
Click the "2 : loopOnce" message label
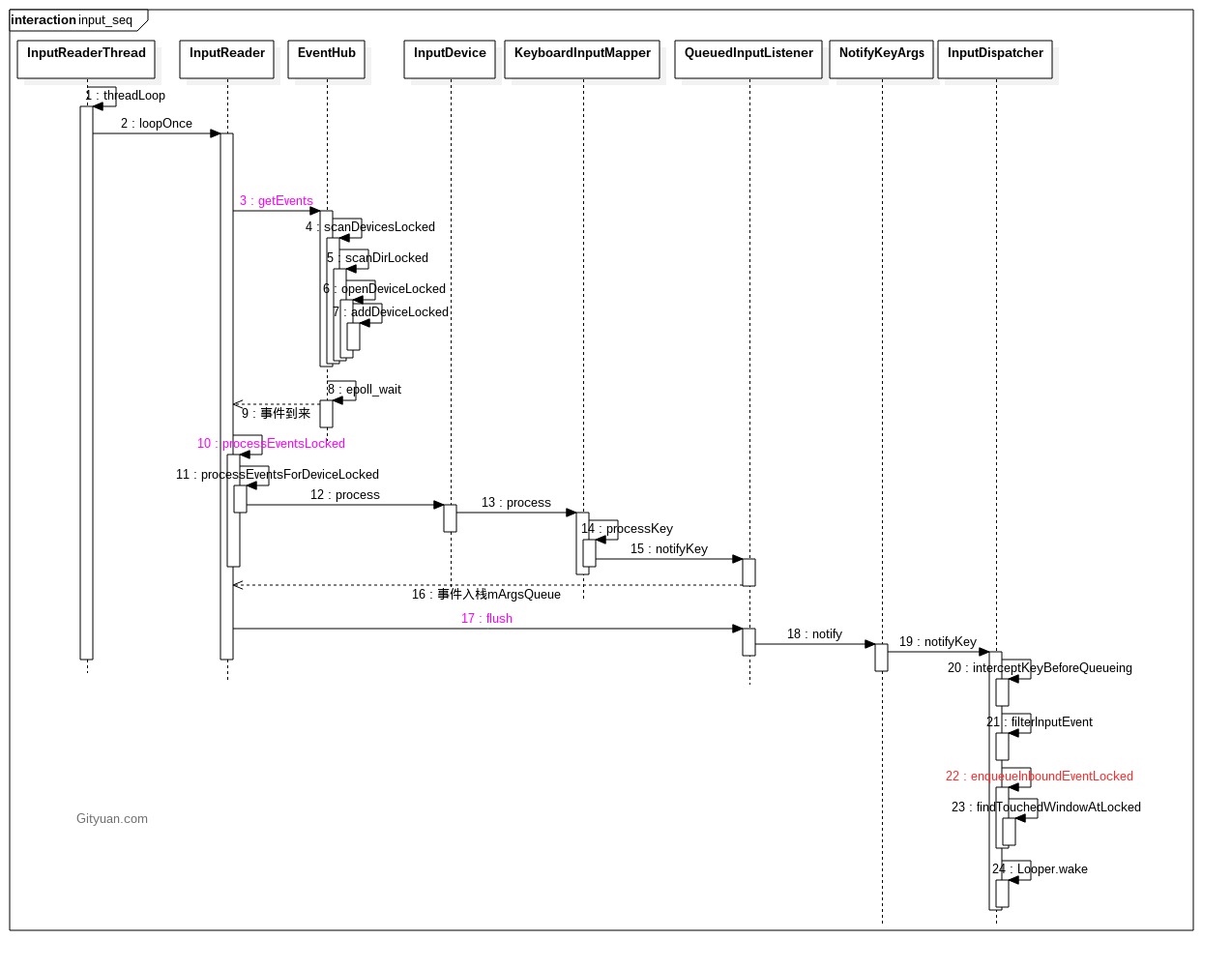point(157,124)
